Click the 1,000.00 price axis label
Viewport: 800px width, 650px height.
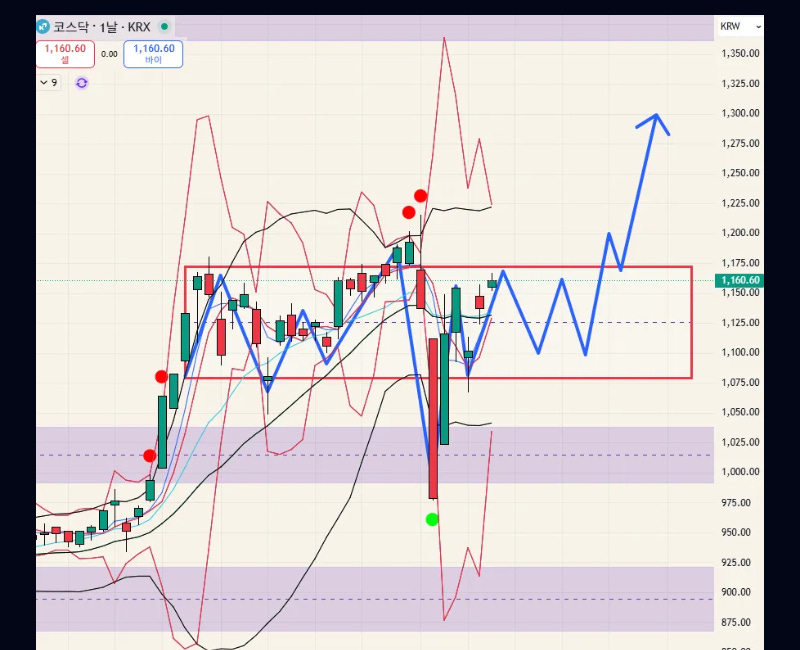coord(740,472)
